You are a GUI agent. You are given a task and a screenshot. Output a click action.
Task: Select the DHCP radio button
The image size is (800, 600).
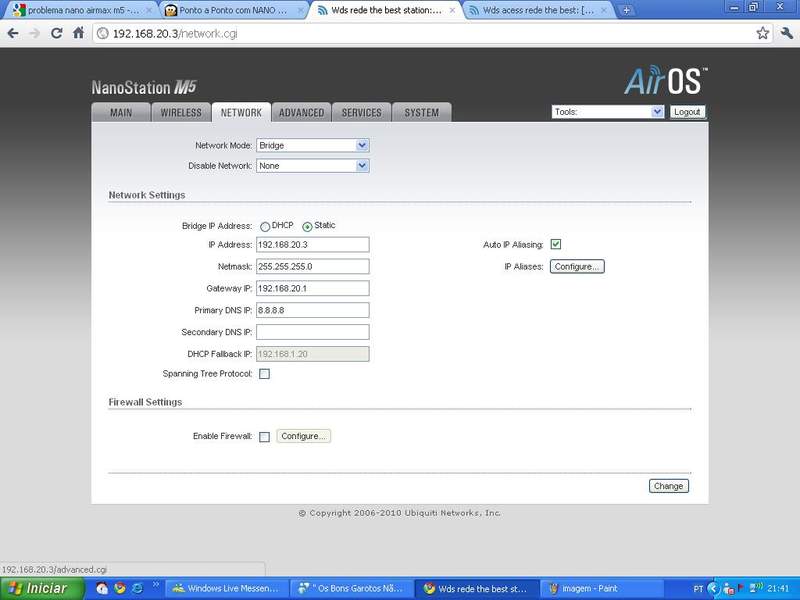[x=265, y=226]
